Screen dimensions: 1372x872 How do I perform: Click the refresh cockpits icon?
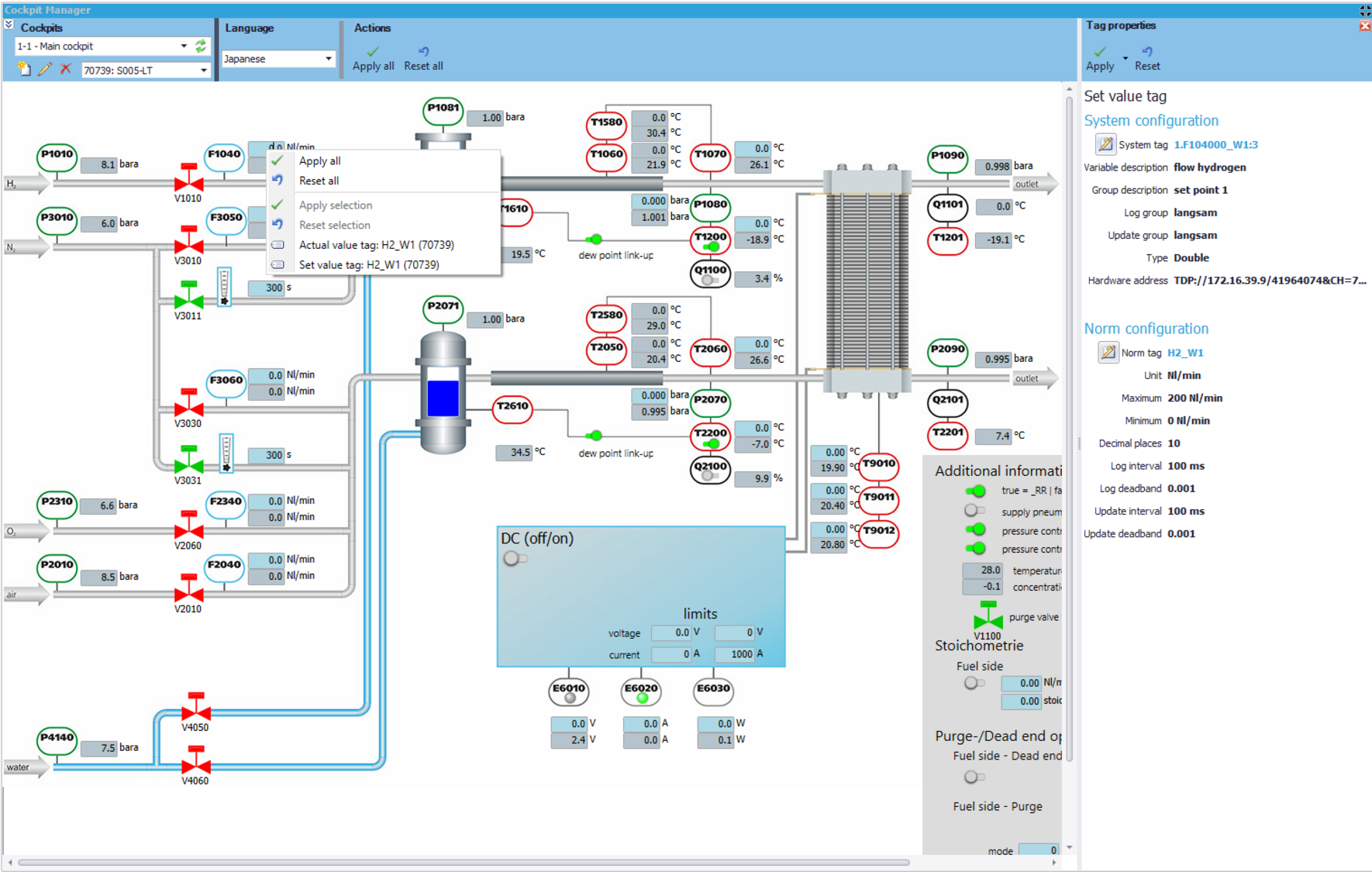click(x=201, y=47)
